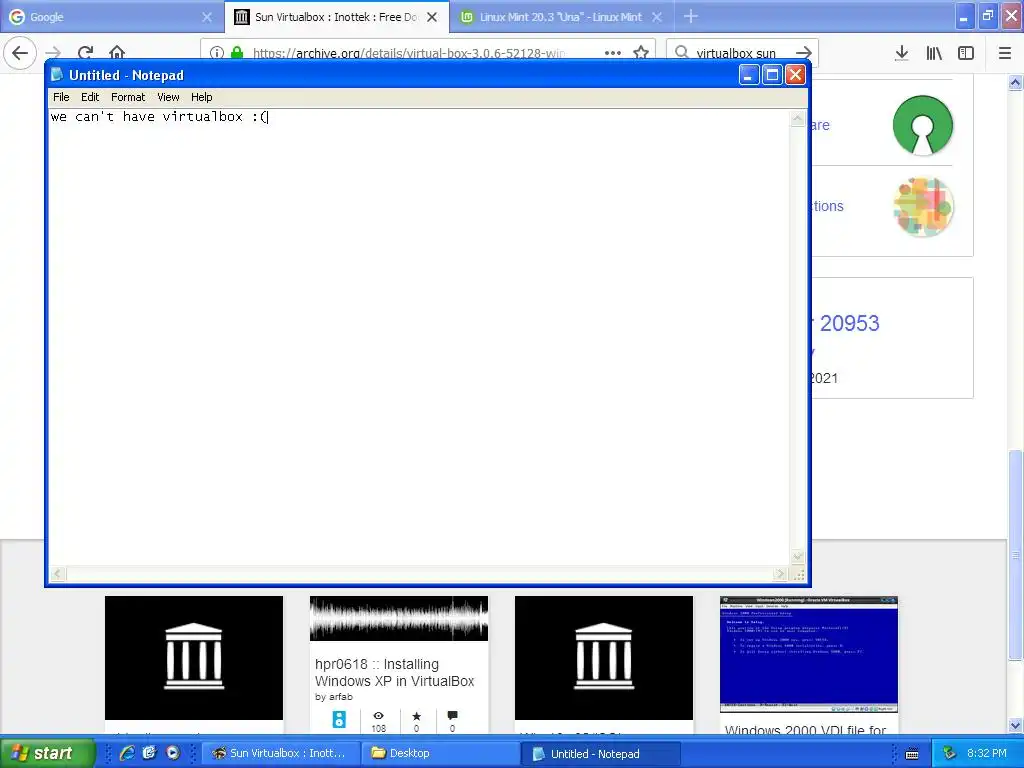Screen dimensions: 1024x768
Task: Open the hpr0618 audio waveform thumbnail
Action: [399, 618]
